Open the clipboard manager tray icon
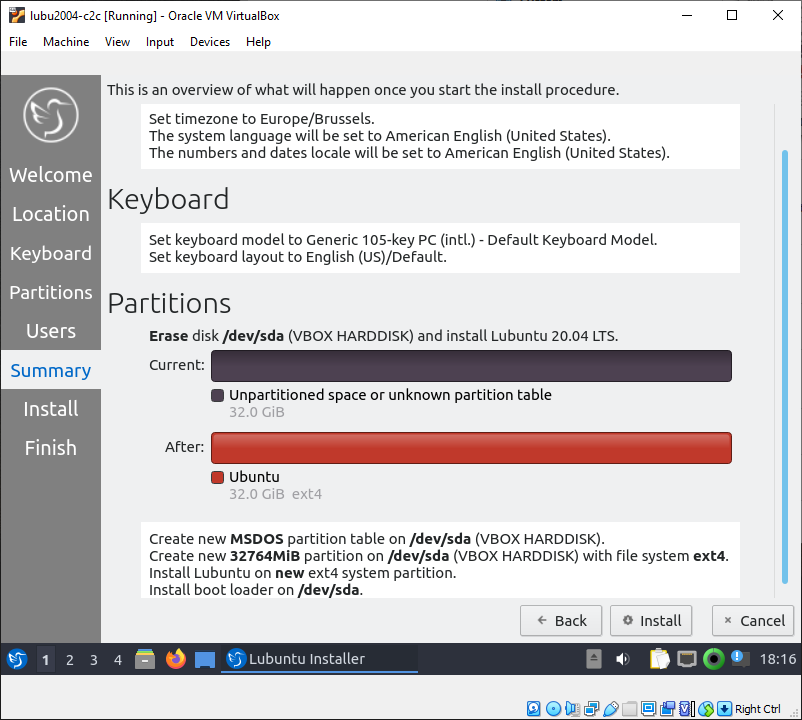This screenshot has height=720, width=802. [659, 659]
